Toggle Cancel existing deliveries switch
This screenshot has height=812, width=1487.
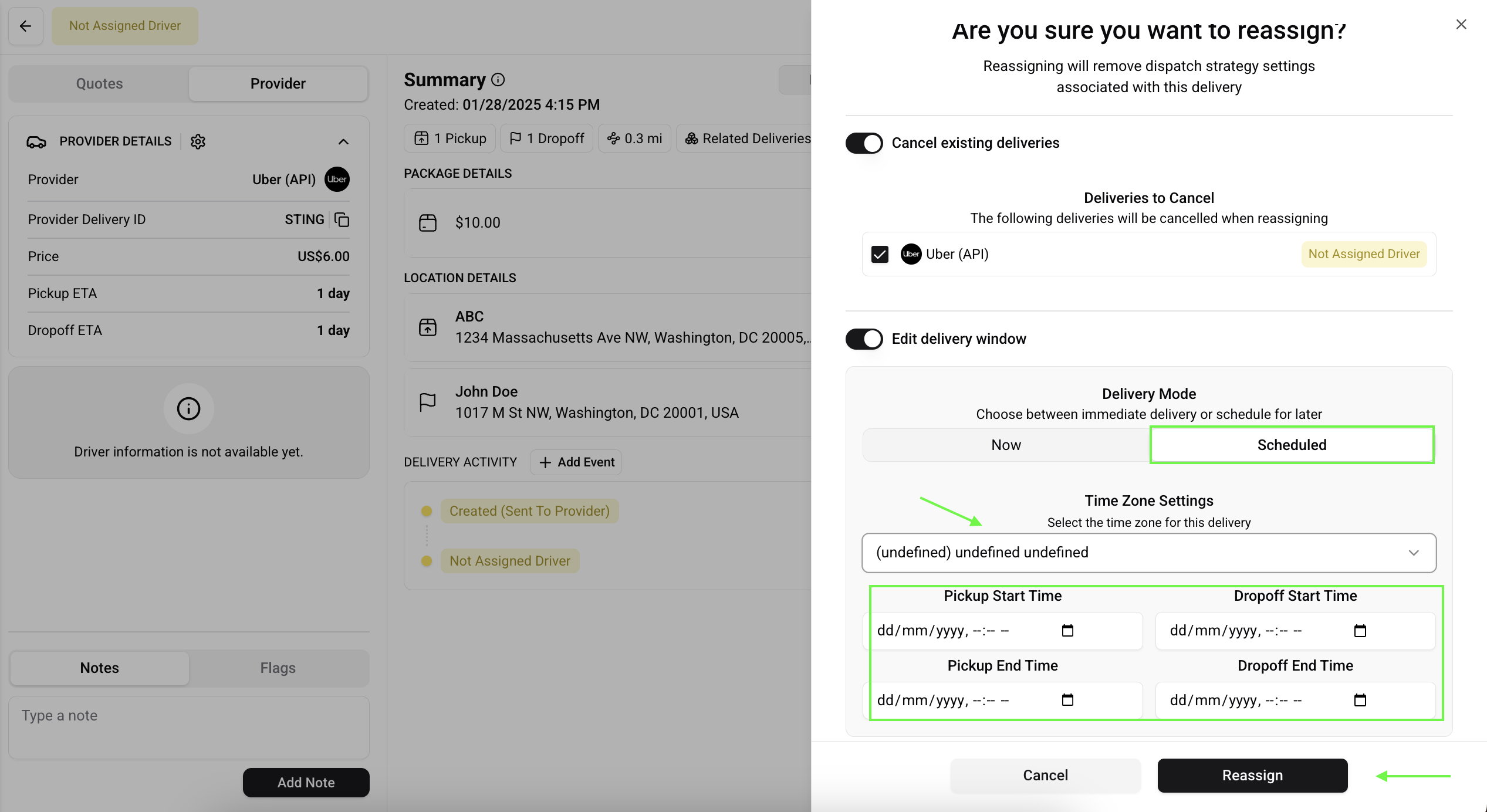pos(864,143)
